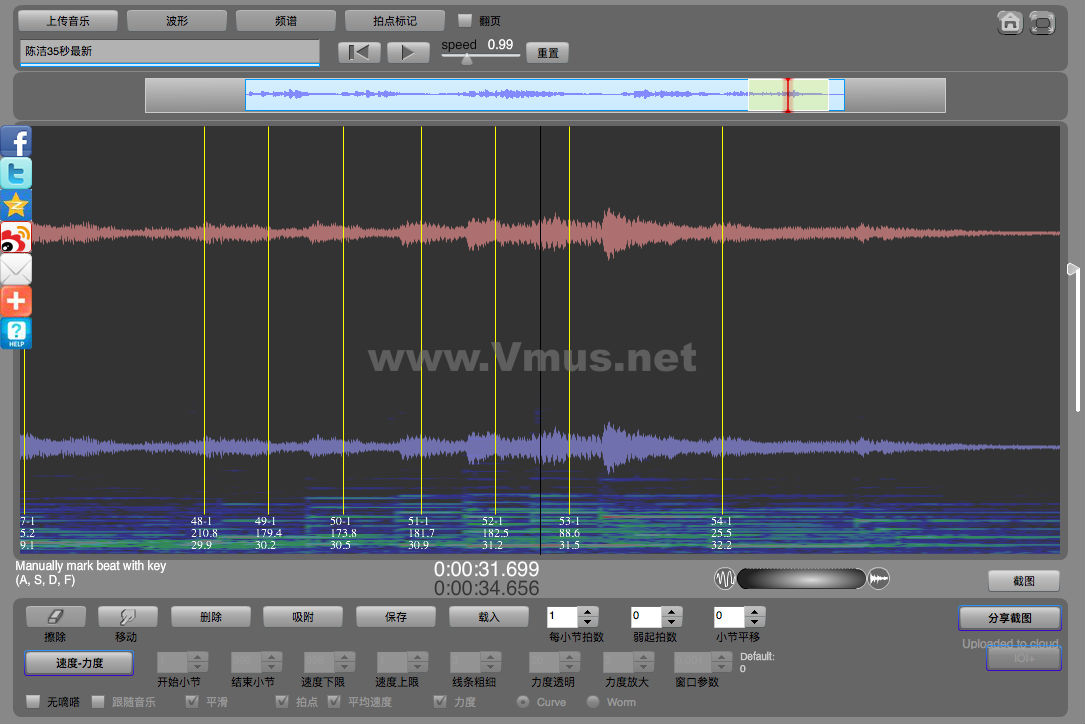Viewport: 1085px width, 724px height.
Task: Go to home via house icon
Action: pyautogui.click(x=1010, y=22)
